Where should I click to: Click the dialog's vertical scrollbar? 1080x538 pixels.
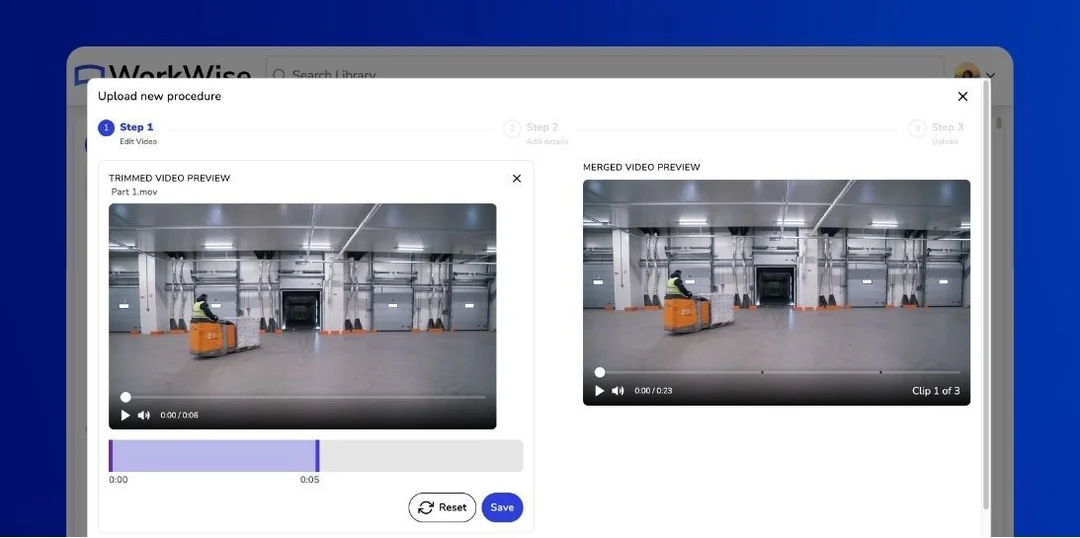tap(986, 296)
